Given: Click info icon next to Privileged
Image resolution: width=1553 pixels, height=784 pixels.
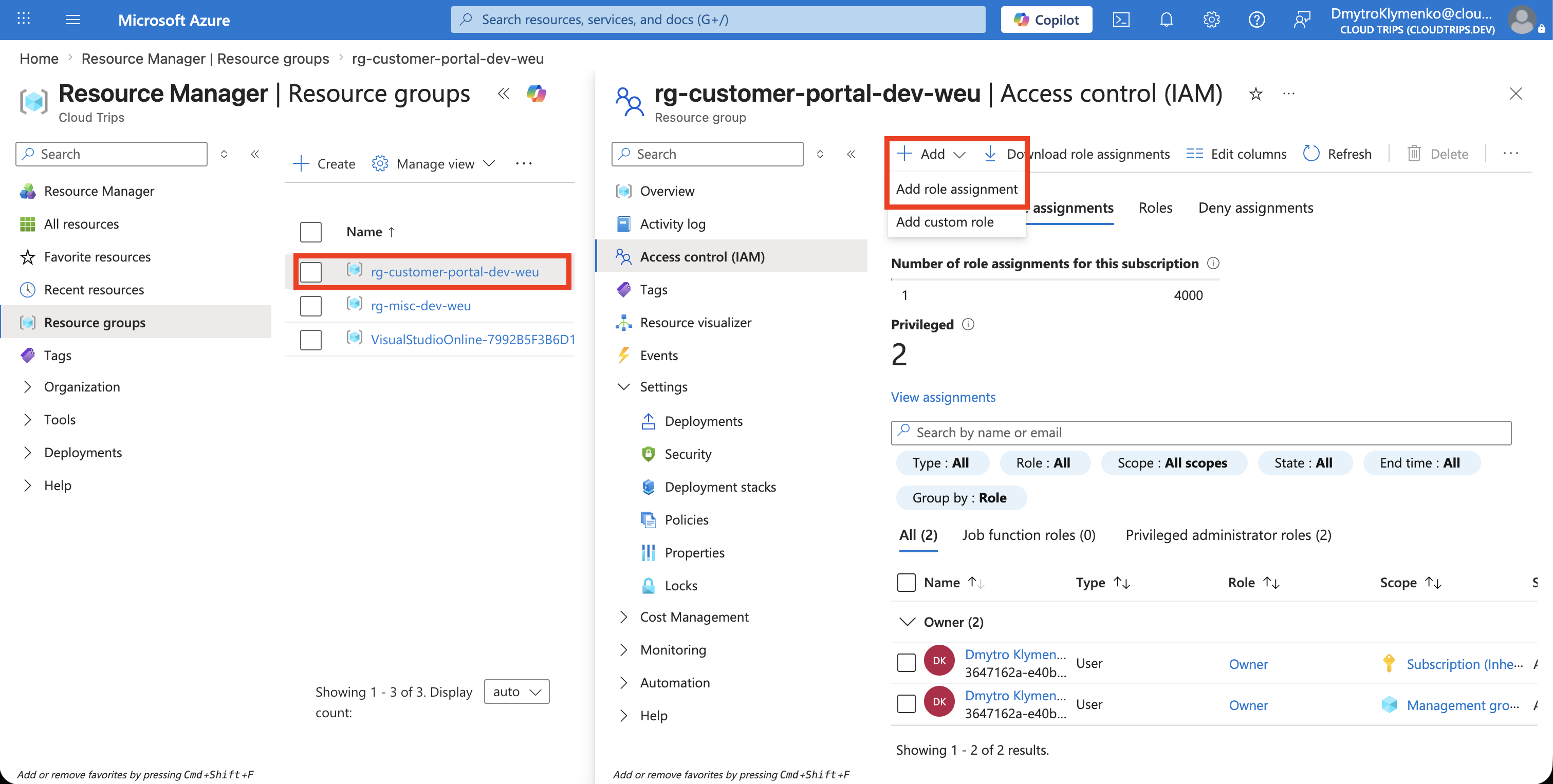Looking at the screenshot, I should pos(968,324).
